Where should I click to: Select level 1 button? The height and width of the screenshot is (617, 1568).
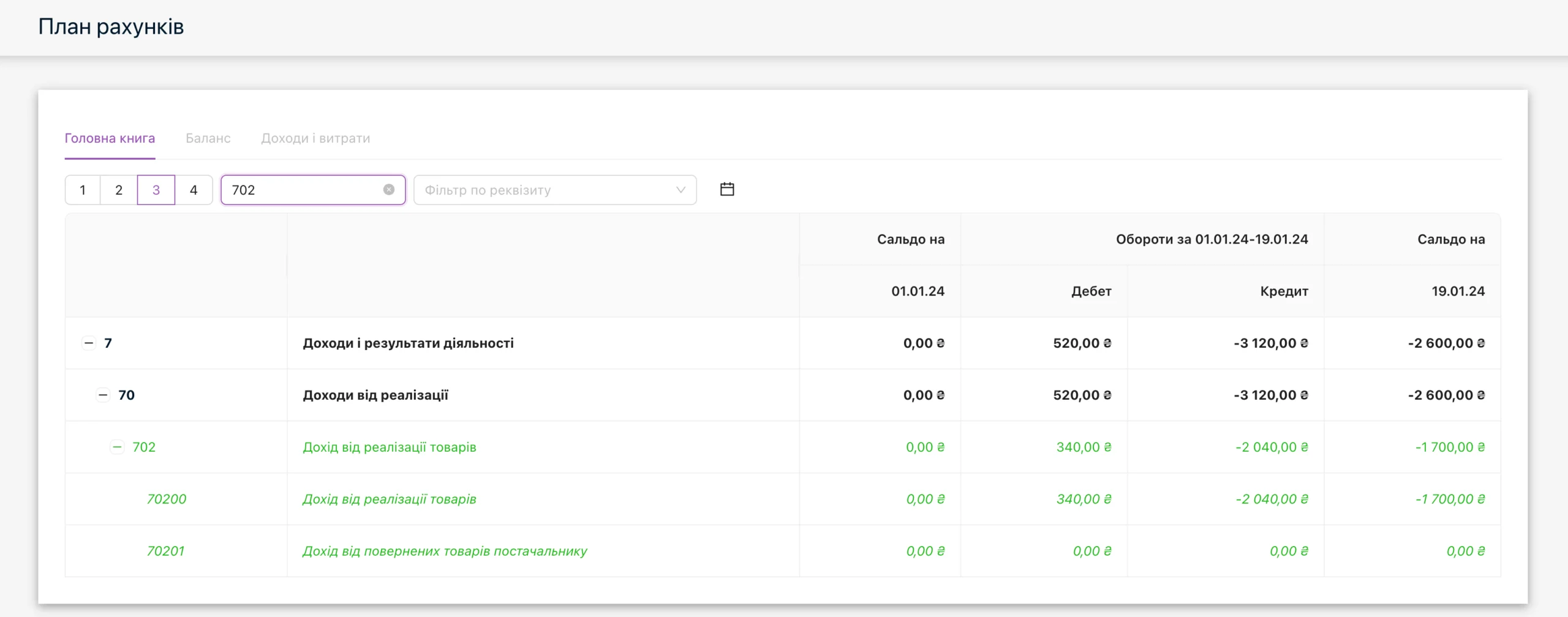tap(83, 190)
